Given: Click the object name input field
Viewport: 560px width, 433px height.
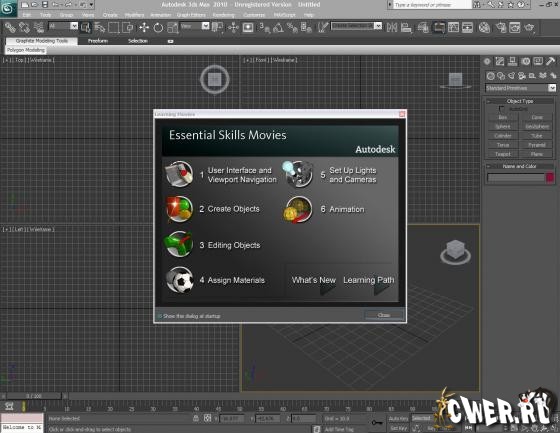Looking at the screenshot, I should pyautogui.click(x=516, y=178).
